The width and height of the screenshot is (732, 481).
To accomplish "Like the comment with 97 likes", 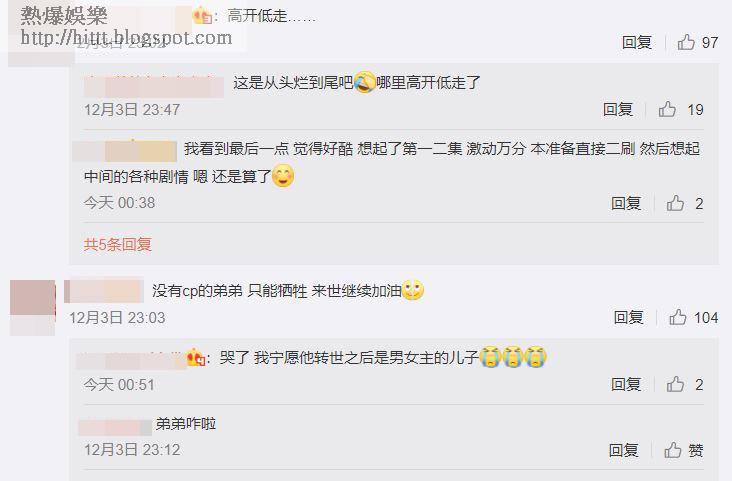I will coord(686,42).
